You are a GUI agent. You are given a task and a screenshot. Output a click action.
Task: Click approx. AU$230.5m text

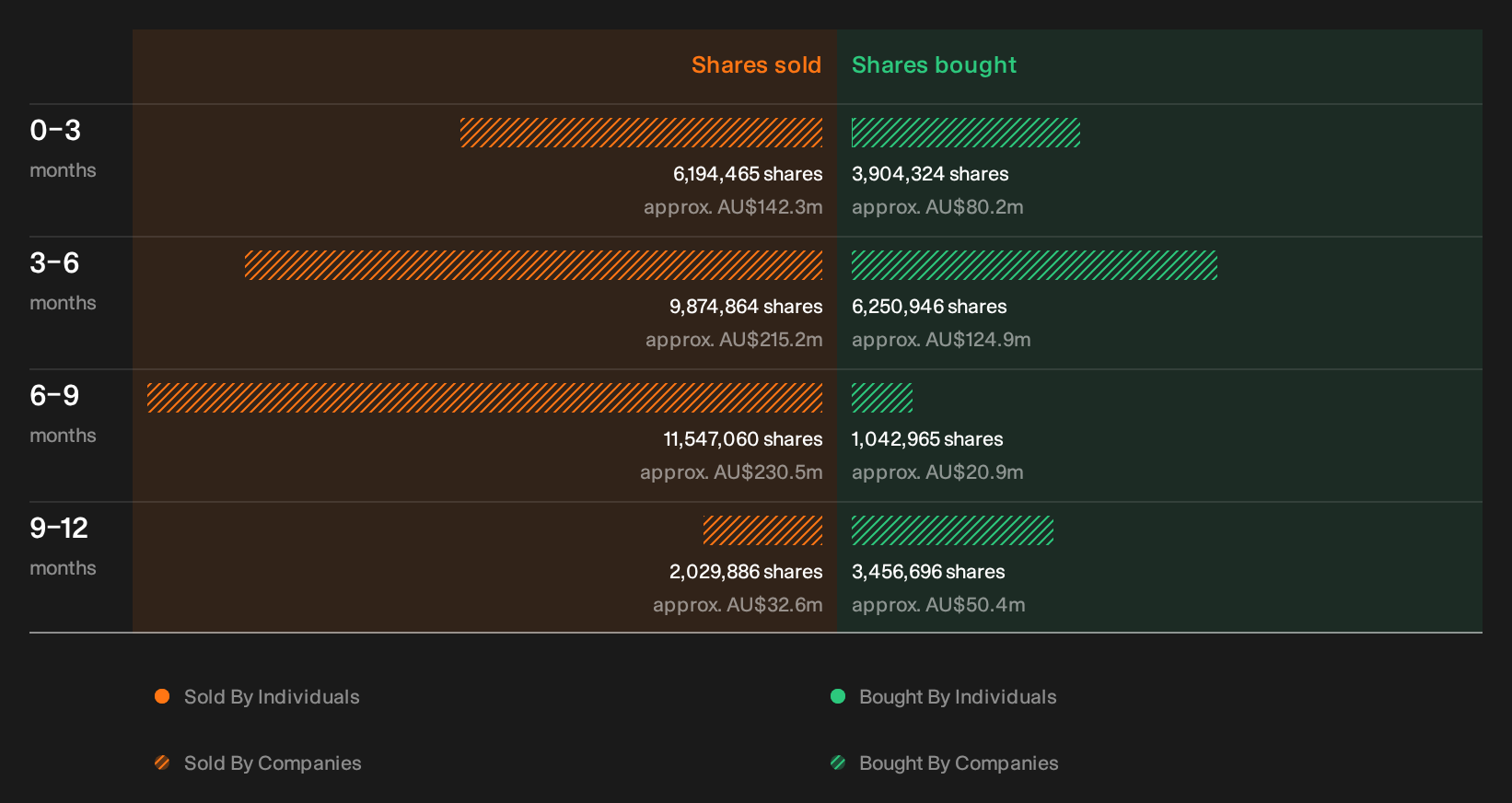[x=731, y=472]
